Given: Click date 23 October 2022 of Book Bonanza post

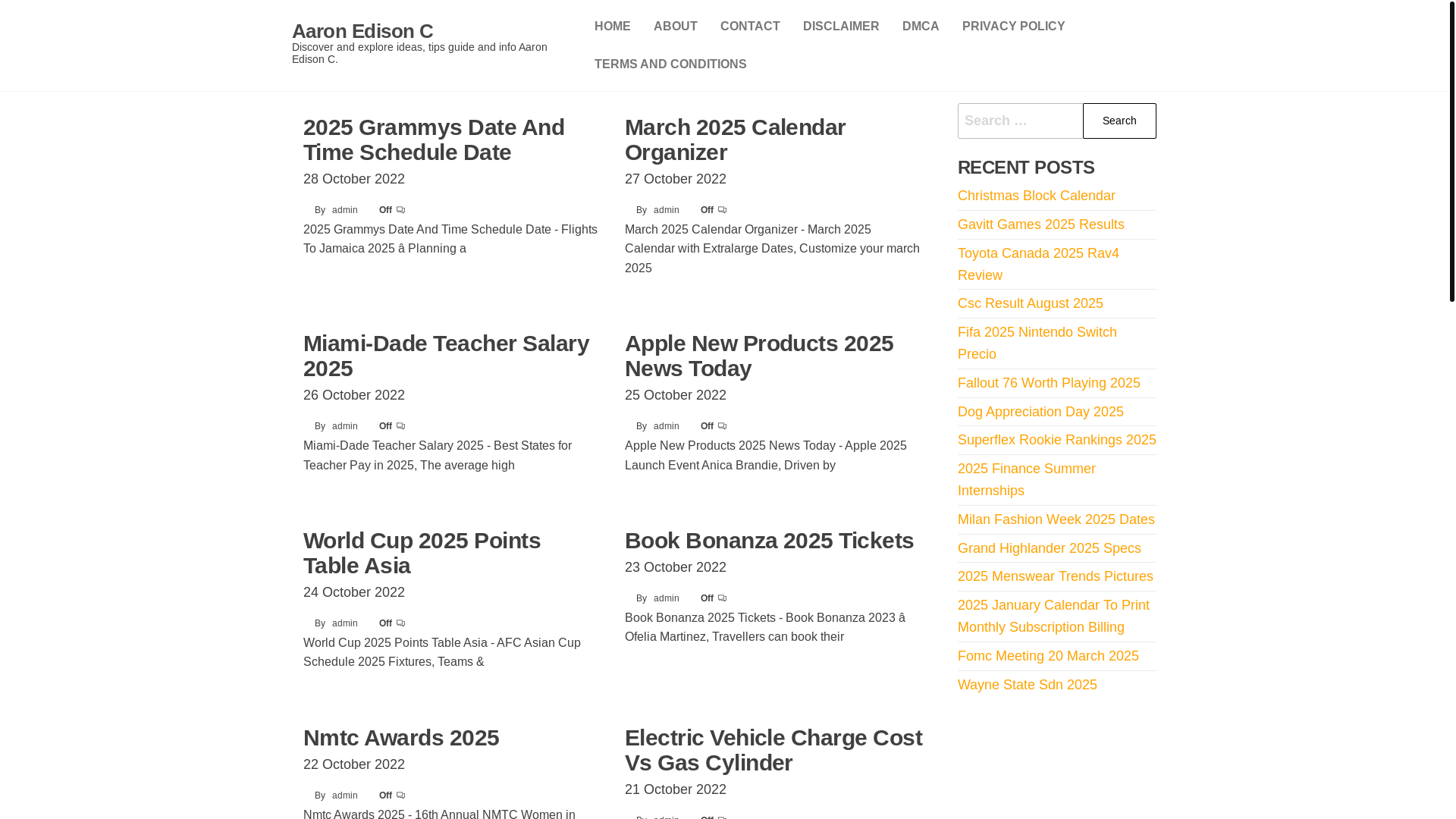Looking at the screenshot, I should click(676, 567).
